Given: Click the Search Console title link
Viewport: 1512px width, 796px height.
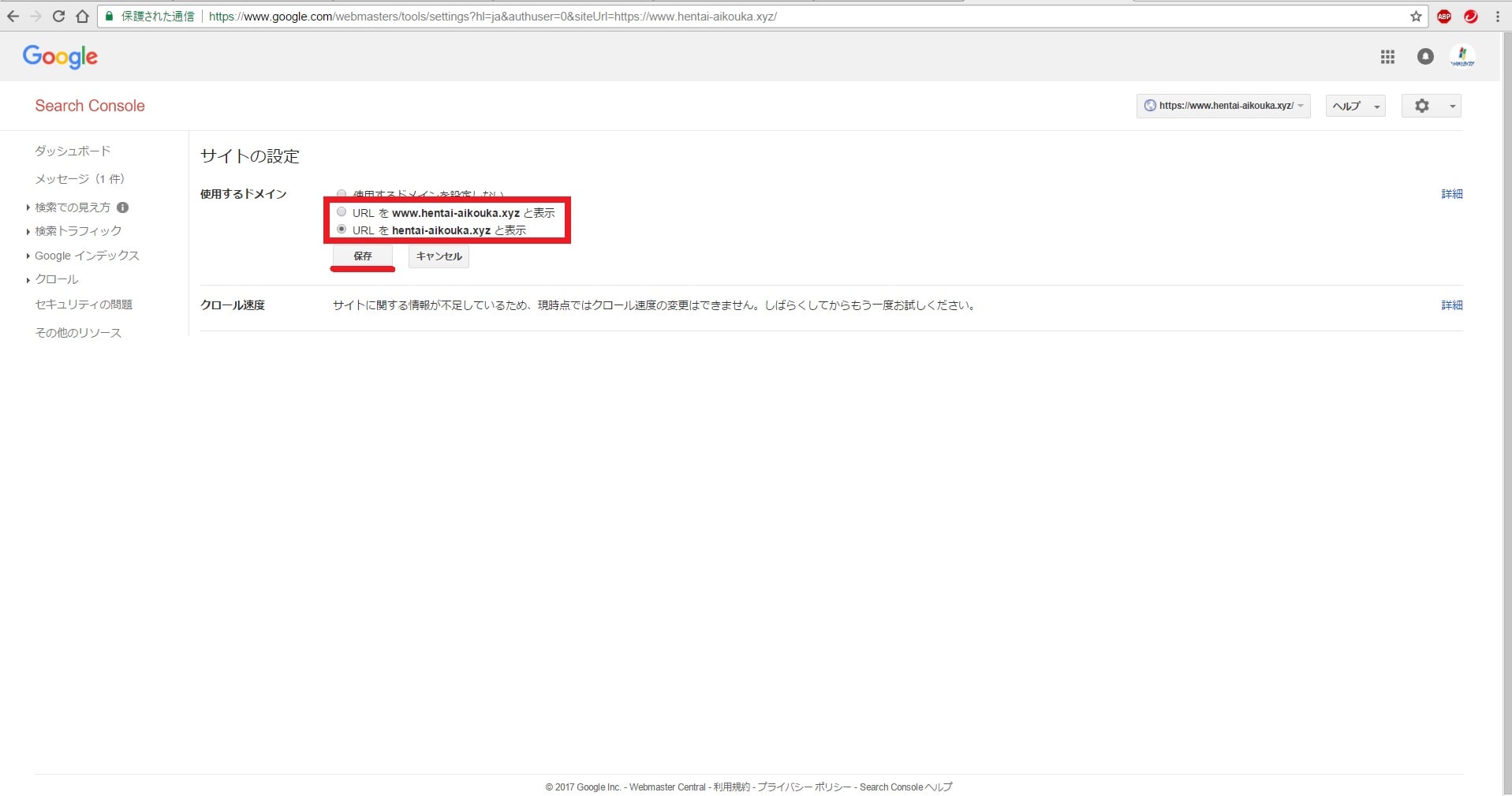Looking at the screenshot, I should [90, 106].
